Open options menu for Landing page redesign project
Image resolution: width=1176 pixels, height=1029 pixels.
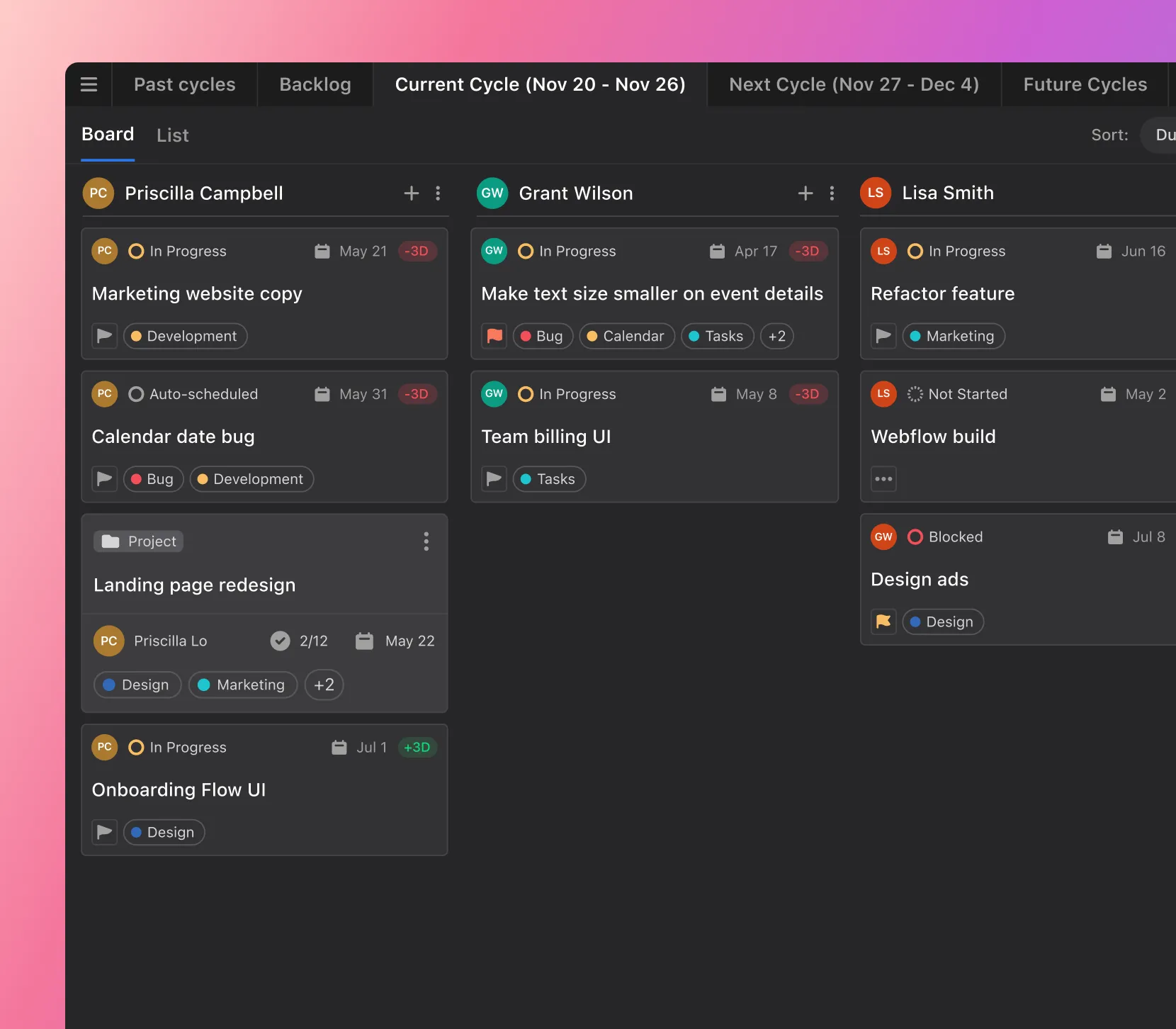coord(426,541)
